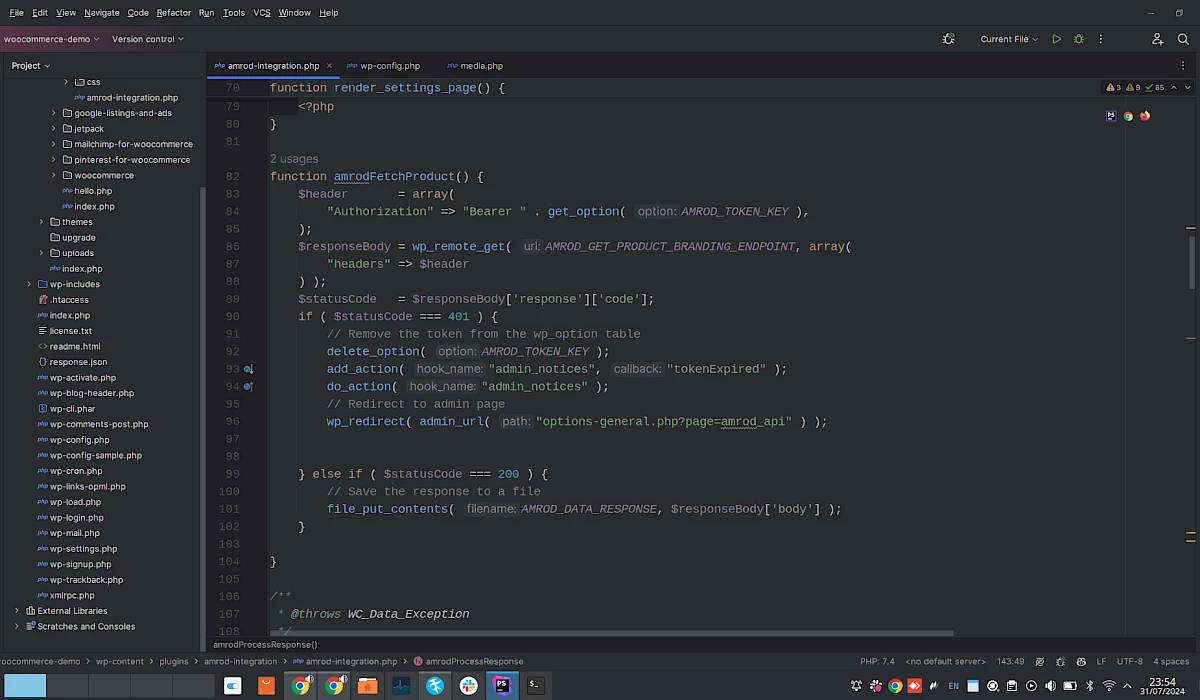Run the current file with the green play icon

1057,39
